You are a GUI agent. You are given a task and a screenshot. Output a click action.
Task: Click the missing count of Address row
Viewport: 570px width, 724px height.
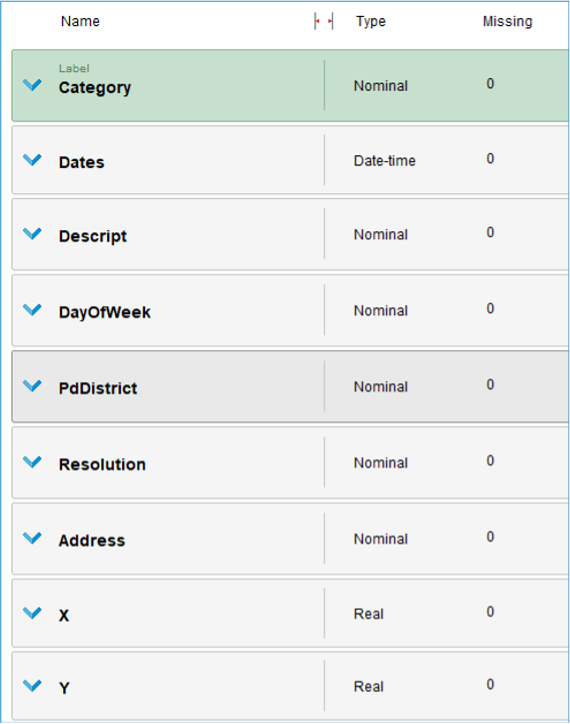coord(490,537)
